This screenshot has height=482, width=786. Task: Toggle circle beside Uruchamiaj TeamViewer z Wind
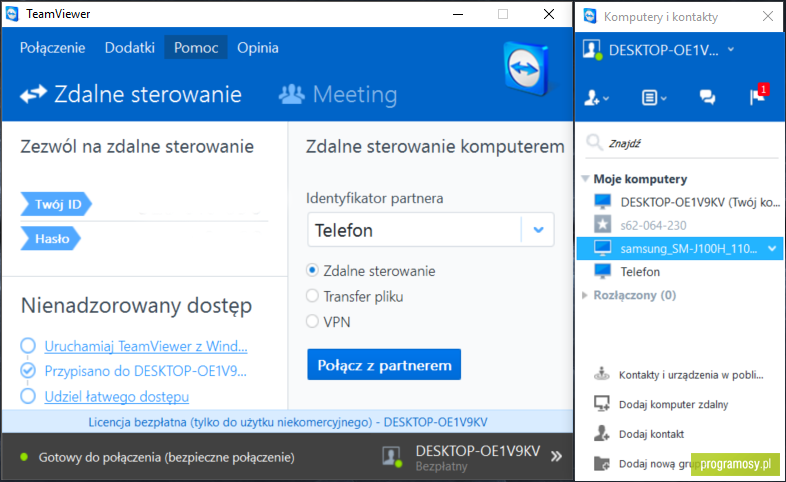pyautogui.click(x=28, y=346)
